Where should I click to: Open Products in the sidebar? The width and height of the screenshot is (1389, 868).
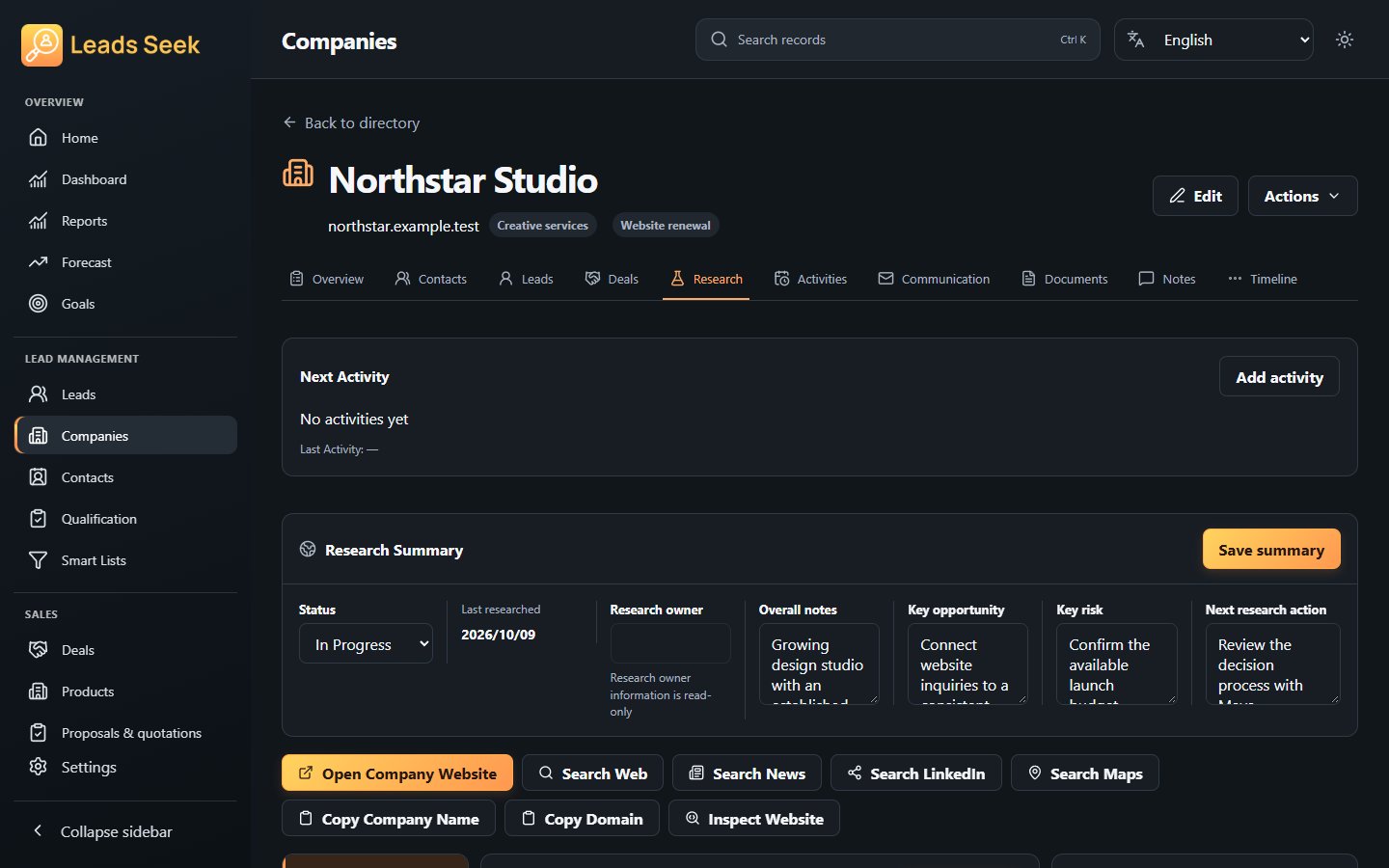pos(125,692)
